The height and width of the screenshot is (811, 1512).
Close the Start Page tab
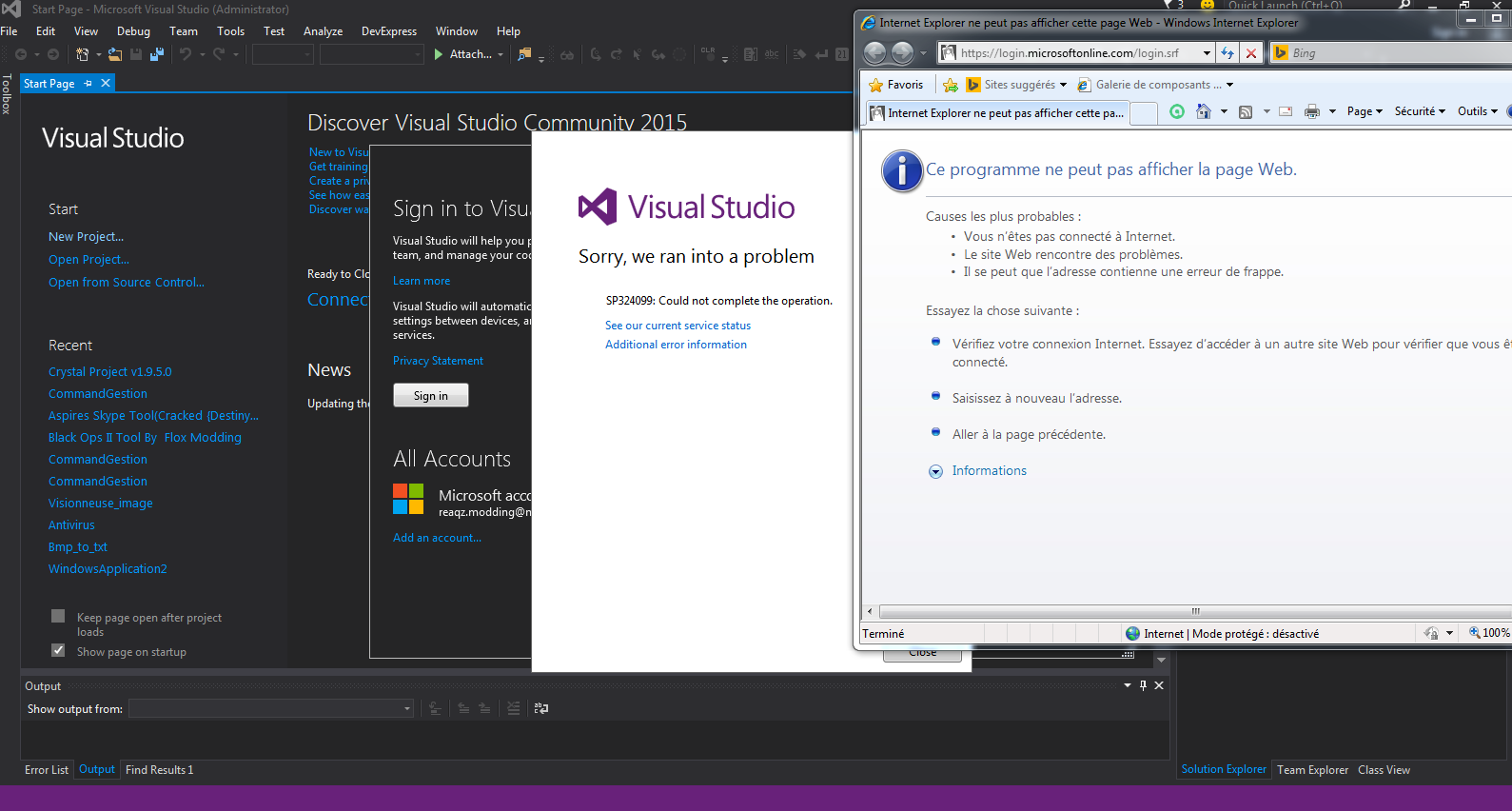pyautogui.click(x=106, y=84)
